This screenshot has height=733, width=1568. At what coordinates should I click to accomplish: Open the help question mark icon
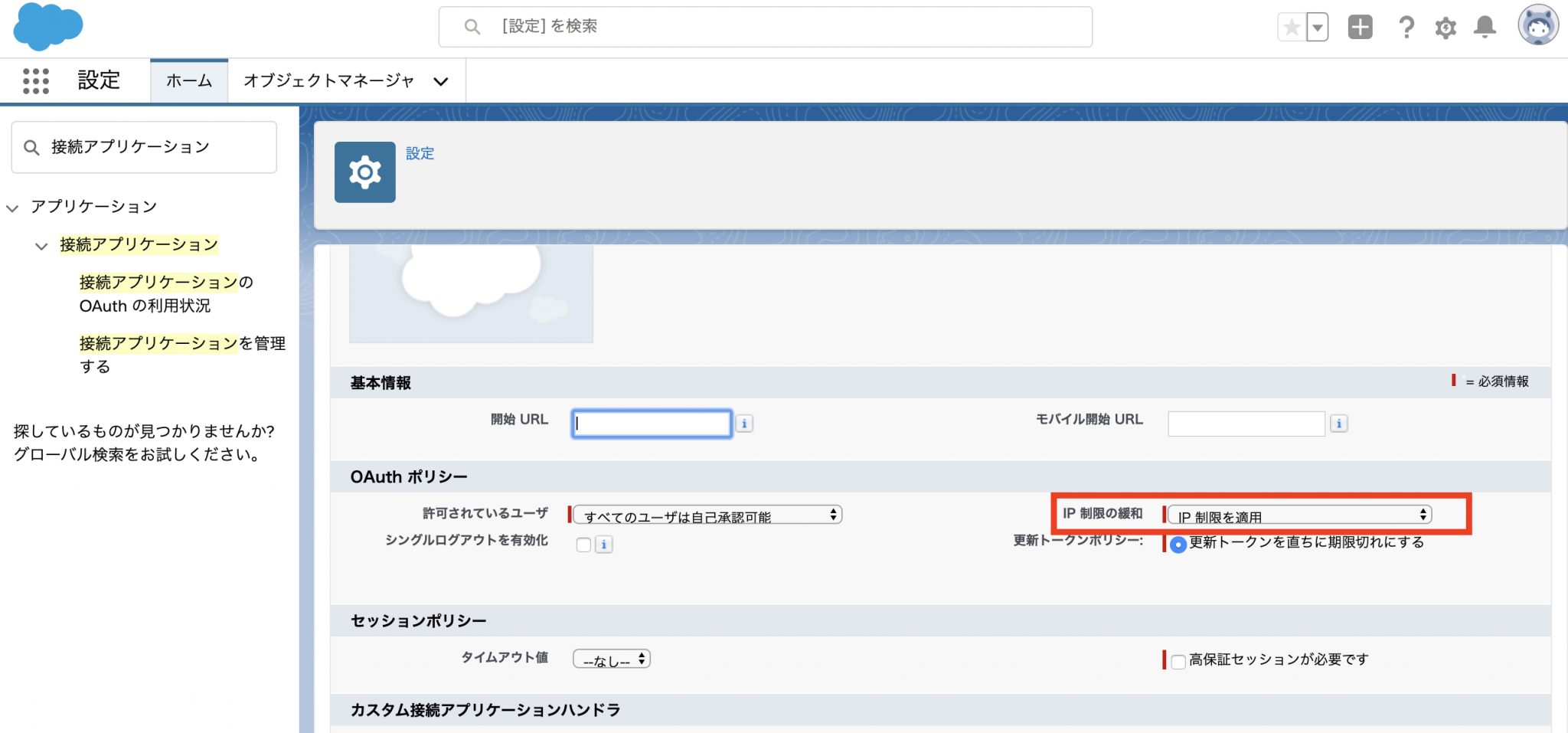click(x=1406, y=28)
